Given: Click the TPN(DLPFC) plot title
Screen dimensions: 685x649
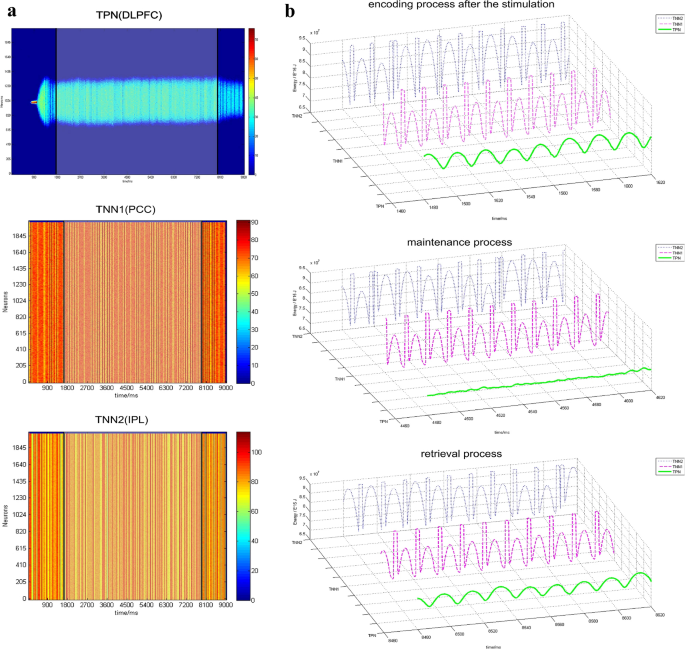Looking at the screenshot, I should tap(129, 16).
